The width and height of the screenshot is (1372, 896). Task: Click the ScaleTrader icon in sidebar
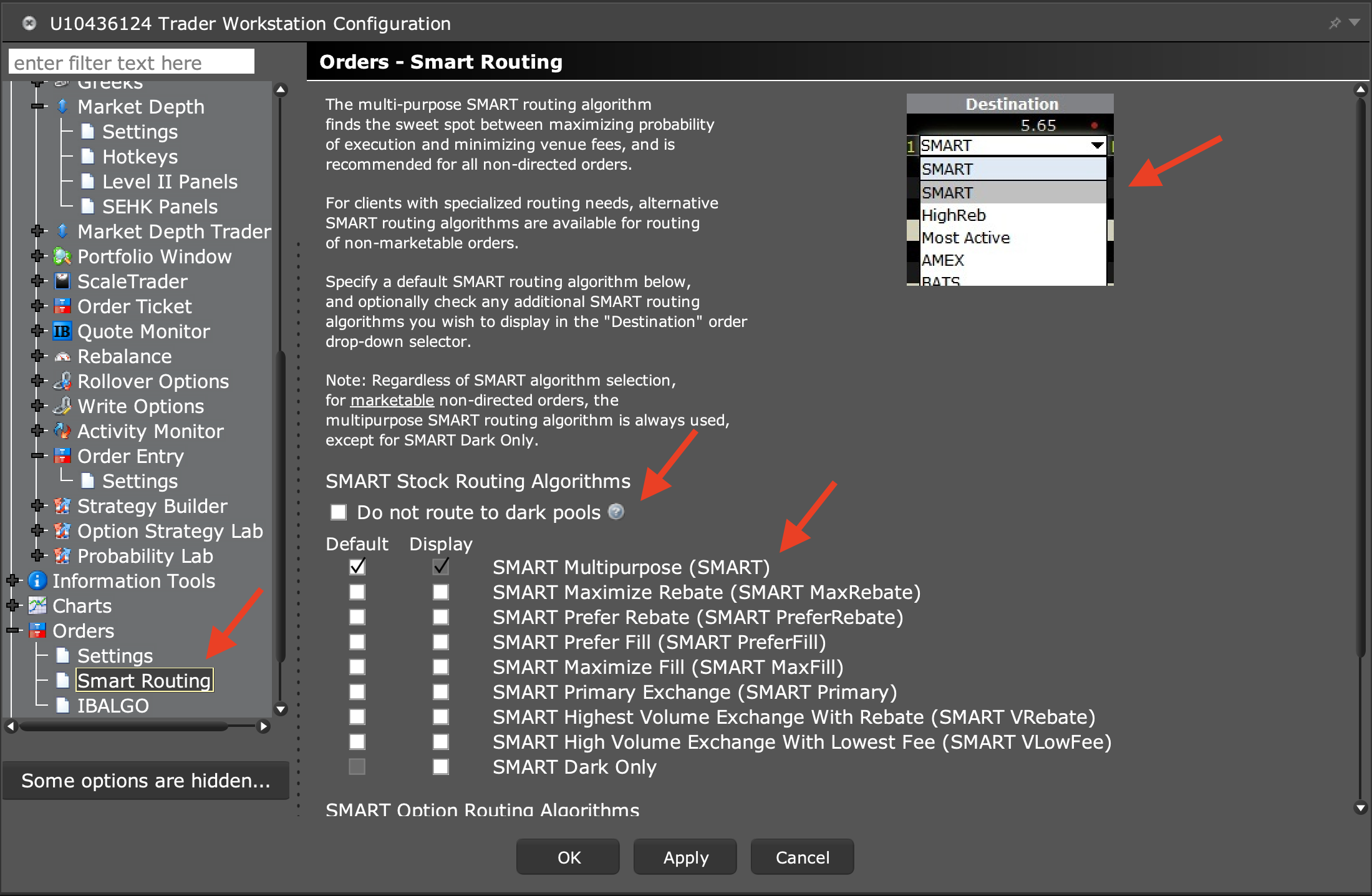point(62,281)
